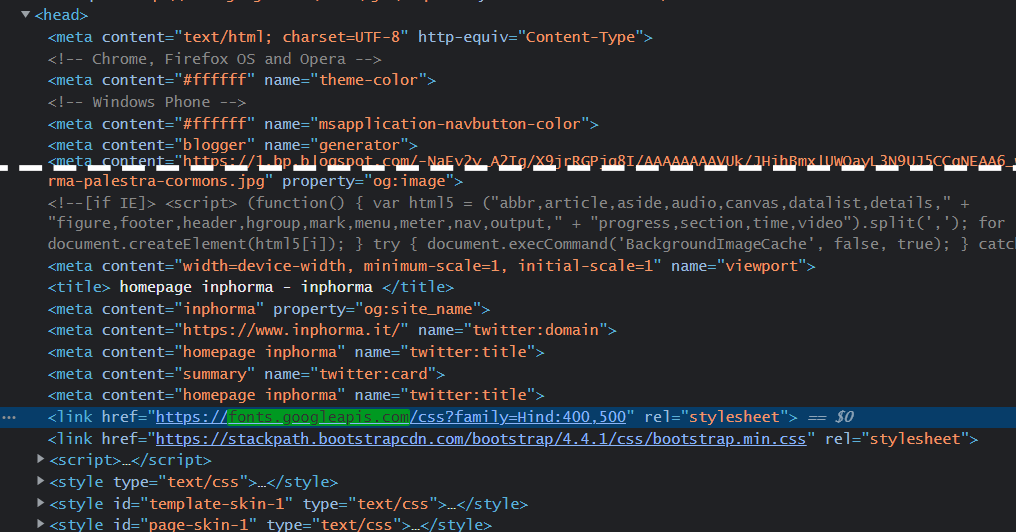Image resolution: width=1016 pixels, height=532 pixels.
Task: Click the 'Windows Phone' comment
Action: coord(146,102)
